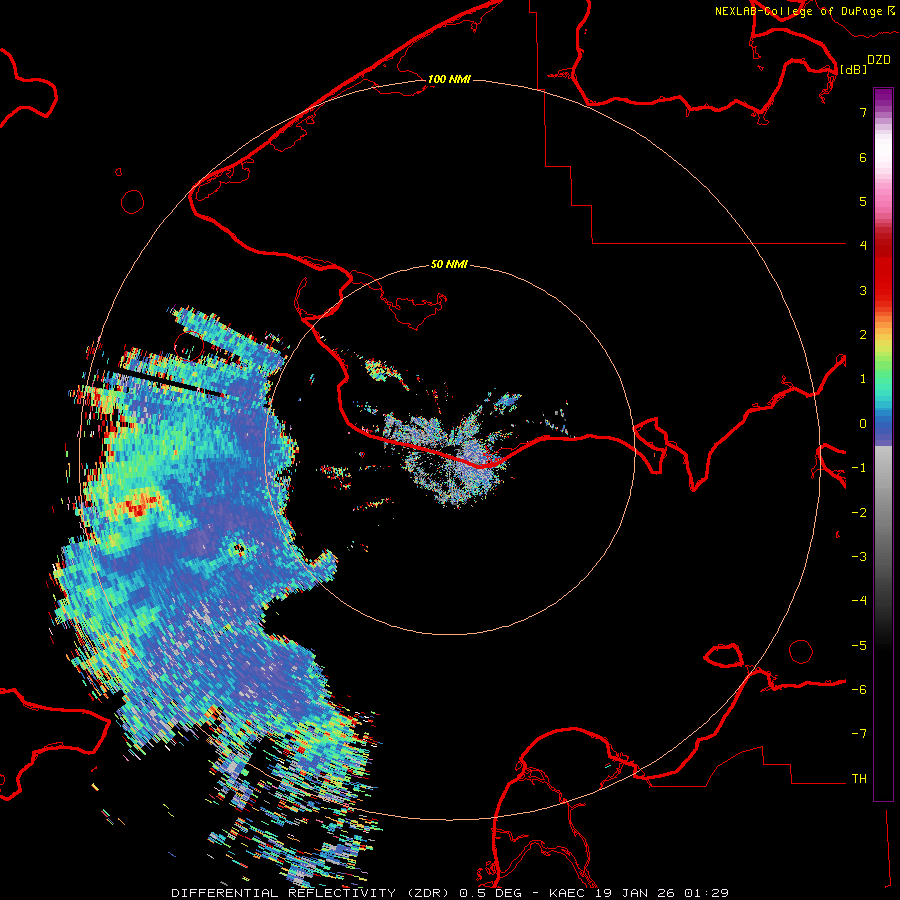
Task: Click the '4' value on the color scale
Action: coord(863,246)
